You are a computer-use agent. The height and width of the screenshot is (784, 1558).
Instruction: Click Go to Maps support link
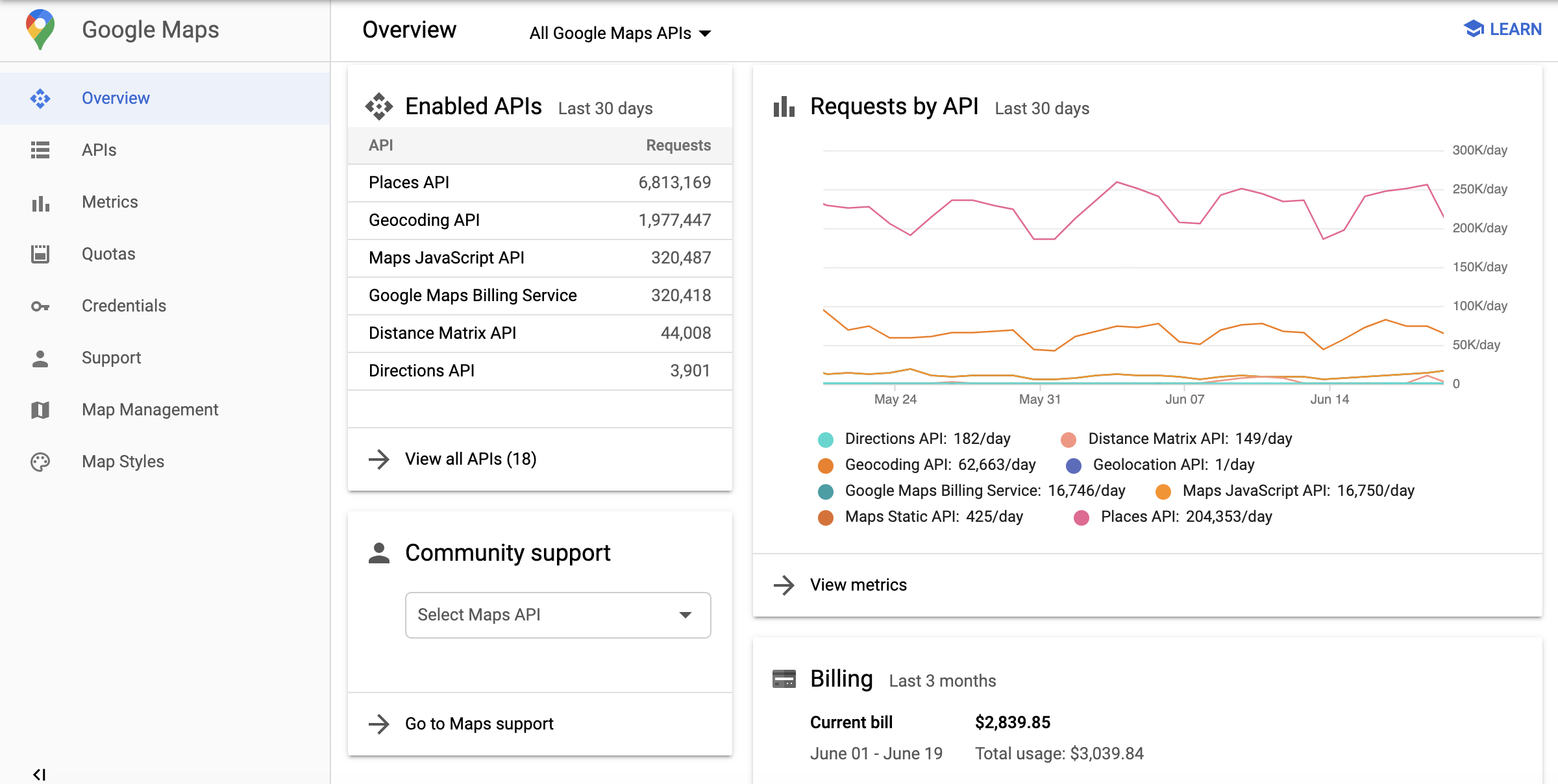tap(480, 723)
